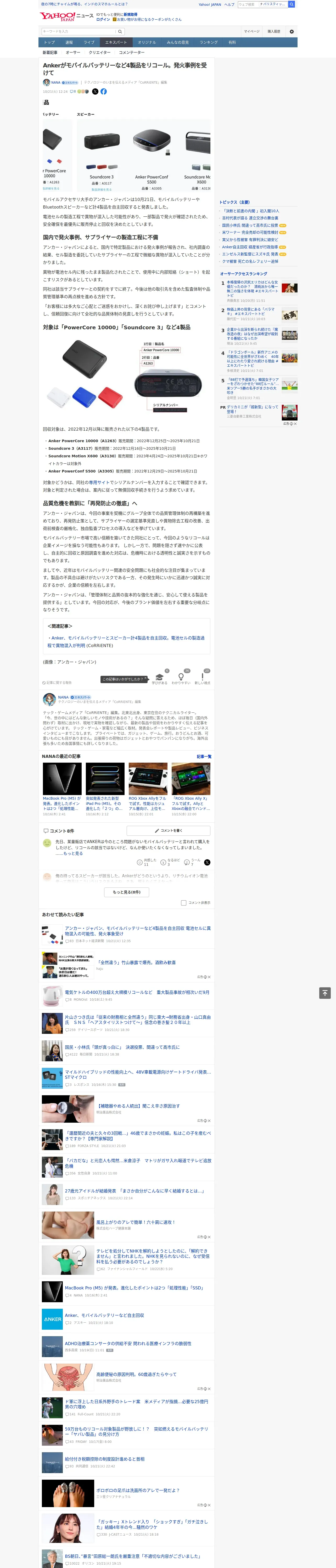Open the ライブ tab
This screenshot has width=336, height=1568.
tap(89, 43)
